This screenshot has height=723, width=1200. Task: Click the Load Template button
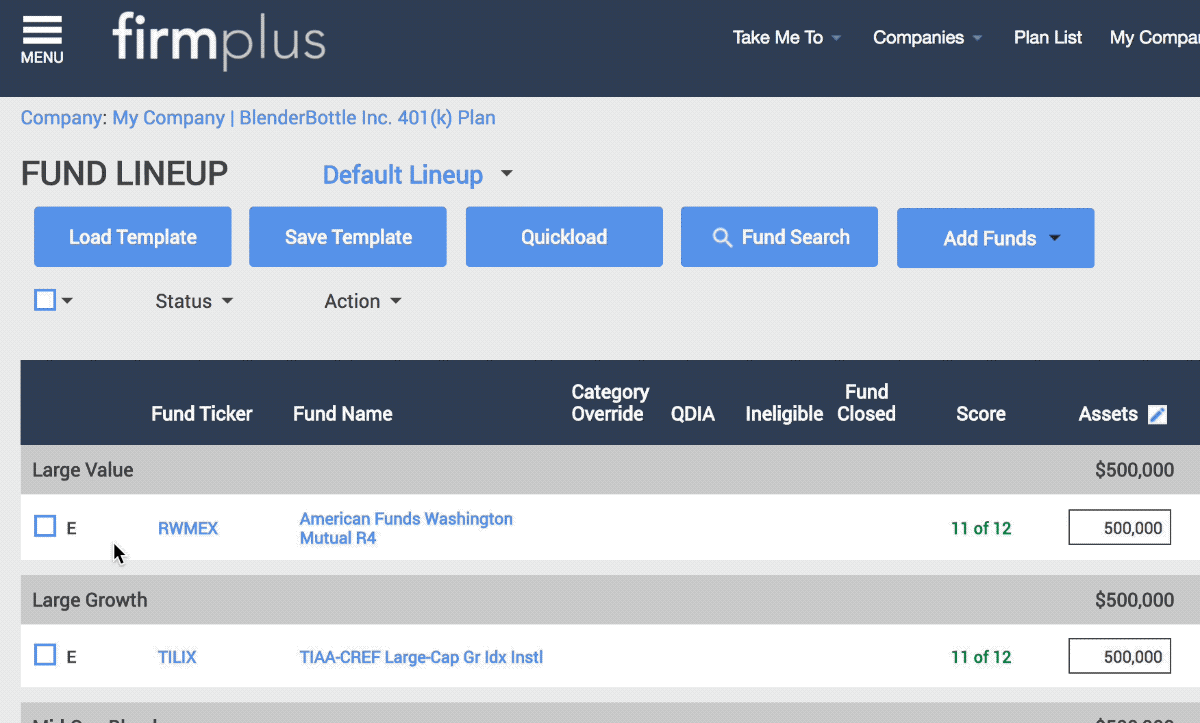tap(133, 237)
